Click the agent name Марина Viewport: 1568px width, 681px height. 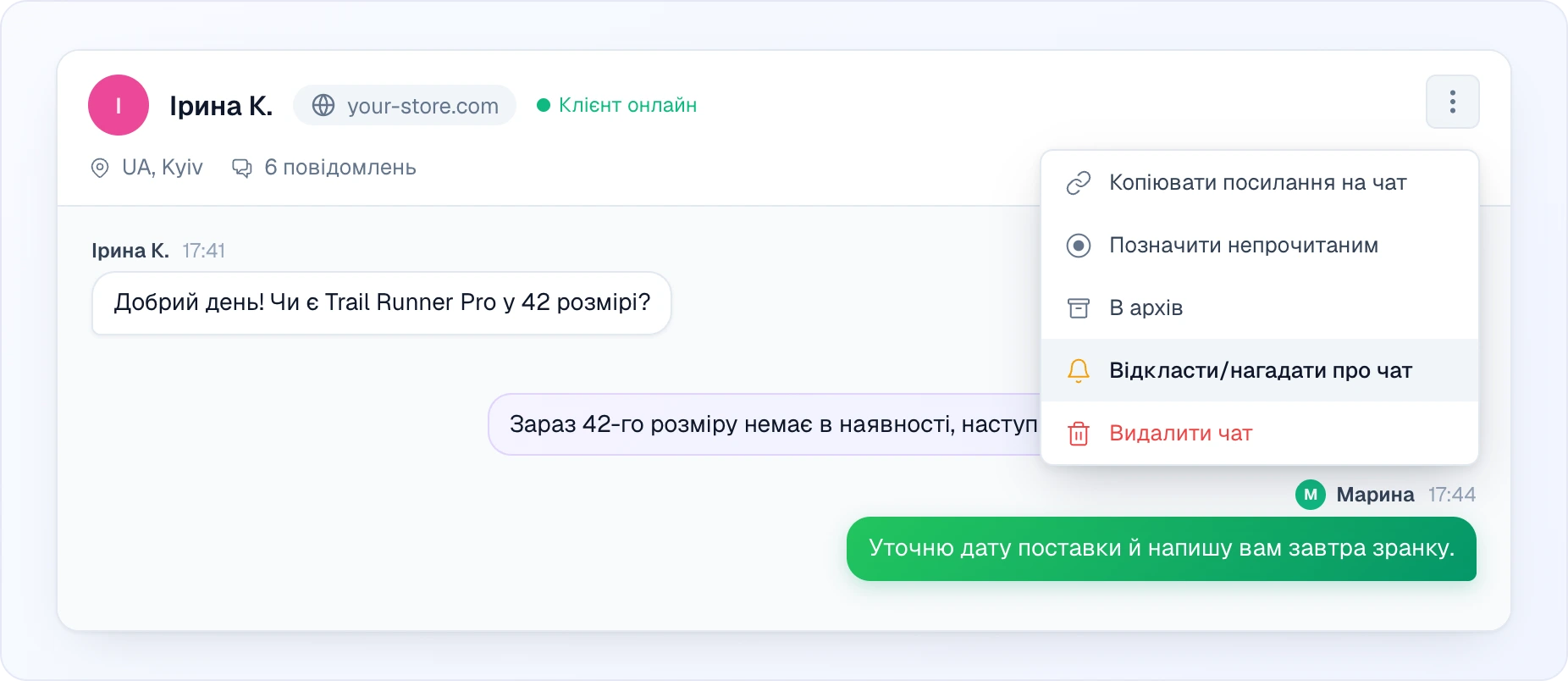coord(1375,495)
